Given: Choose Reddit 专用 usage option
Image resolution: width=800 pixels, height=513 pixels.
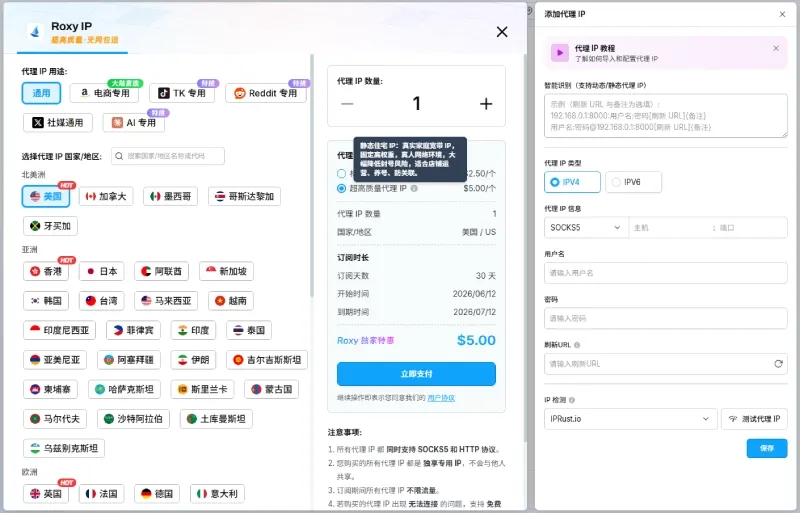Looking at the screenshot, I should [266, 93].
